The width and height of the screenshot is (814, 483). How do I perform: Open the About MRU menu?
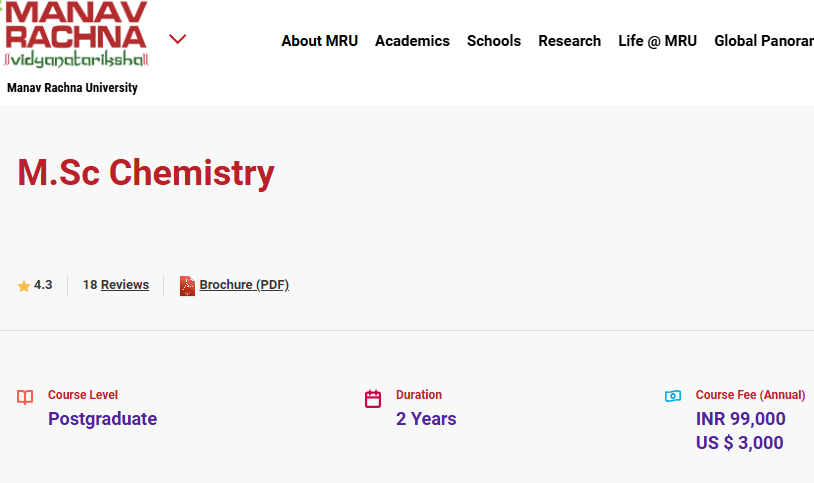(319, 41)
